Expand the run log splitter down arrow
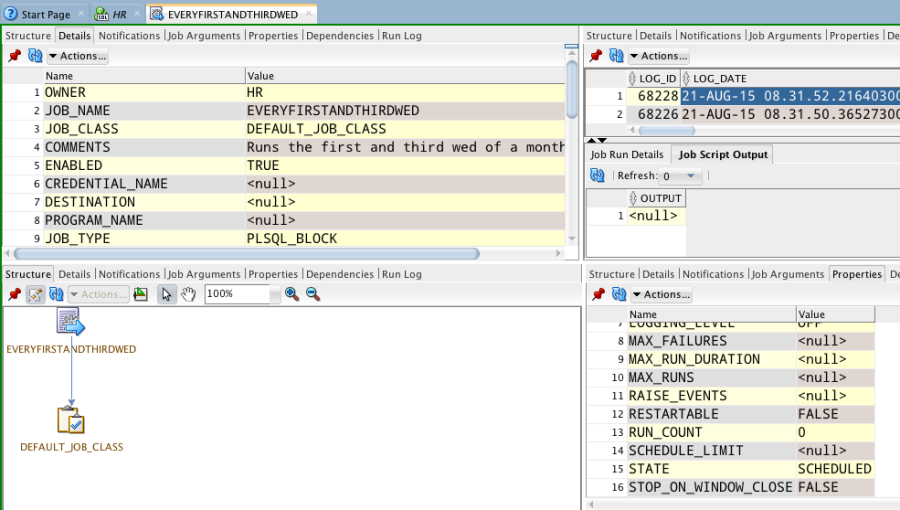This screenshot has width=900, height=510. click(x=602, y=141)
